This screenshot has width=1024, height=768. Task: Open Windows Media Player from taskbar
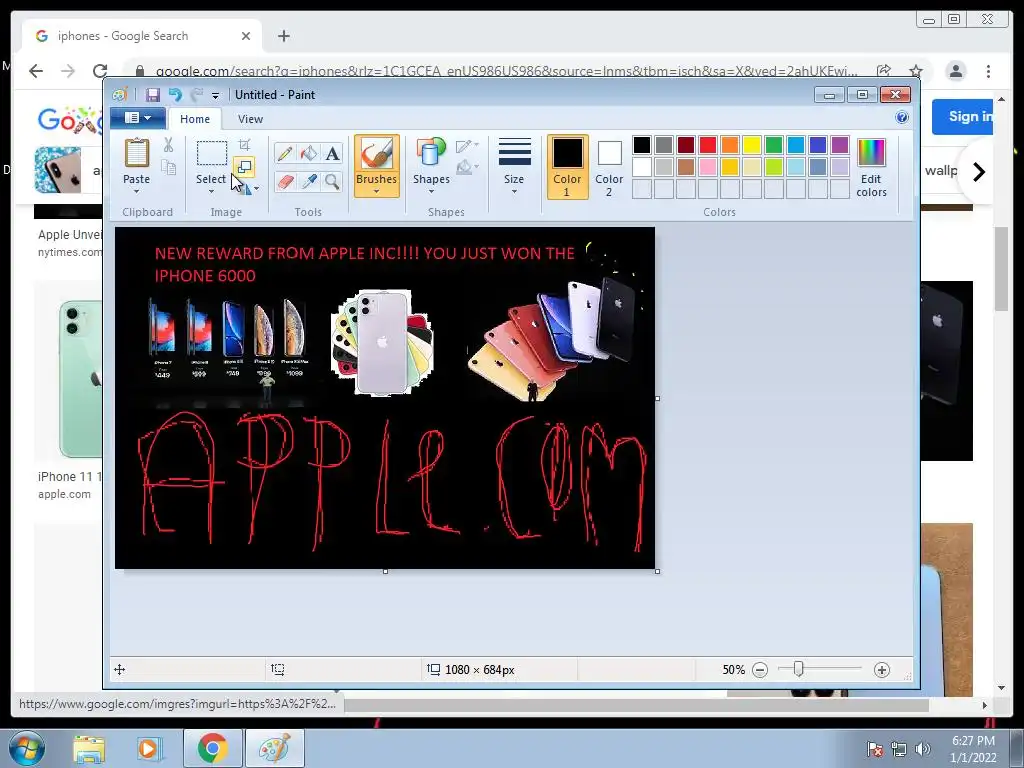point(148,749)
